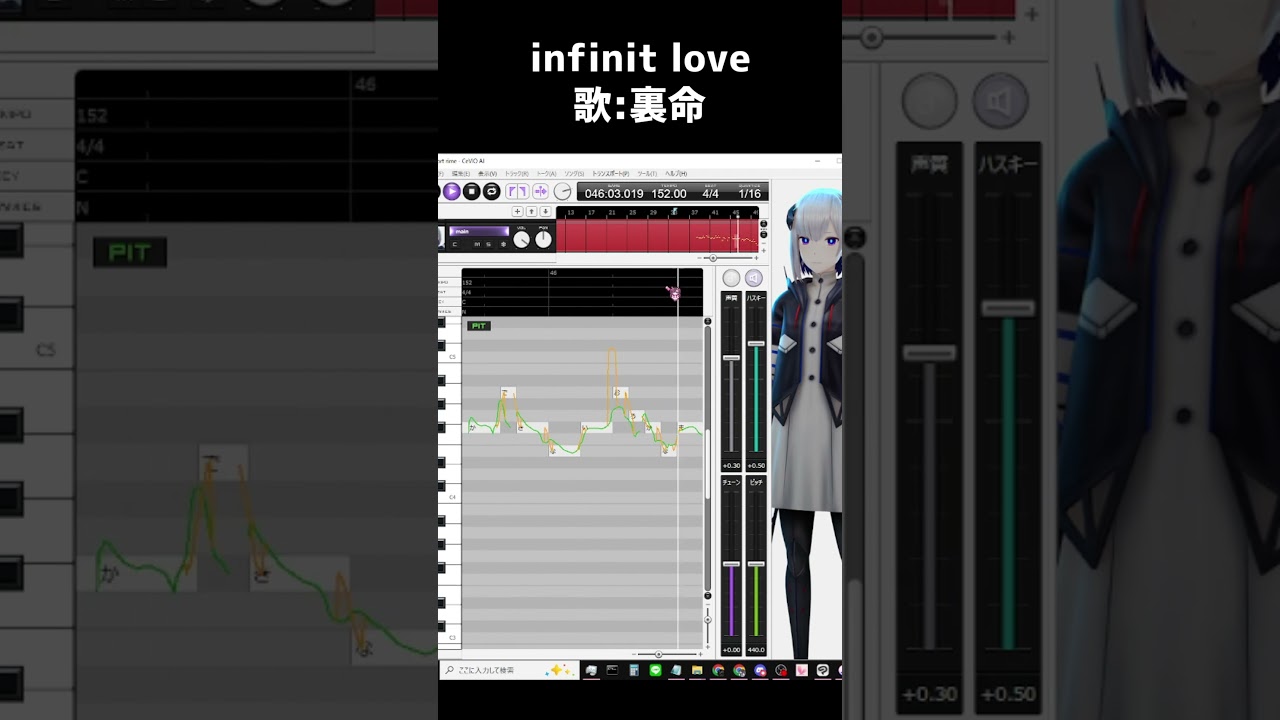Open the ヘルプ(H) menu
The width and height of the screenshot is (1280, 720).
point(676,174)
